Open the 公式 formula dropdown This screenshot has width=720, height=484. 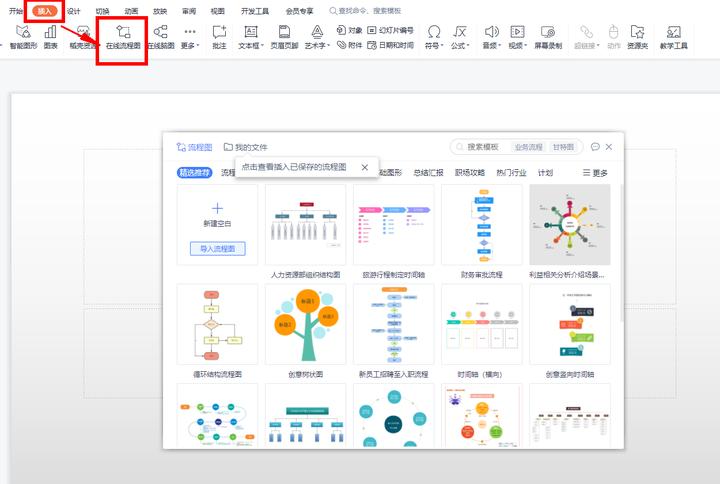(x=460, y=37)
